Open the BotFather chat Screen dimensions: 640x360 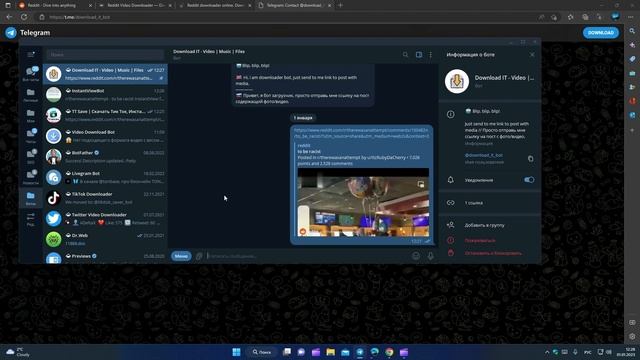coord(105,157)
